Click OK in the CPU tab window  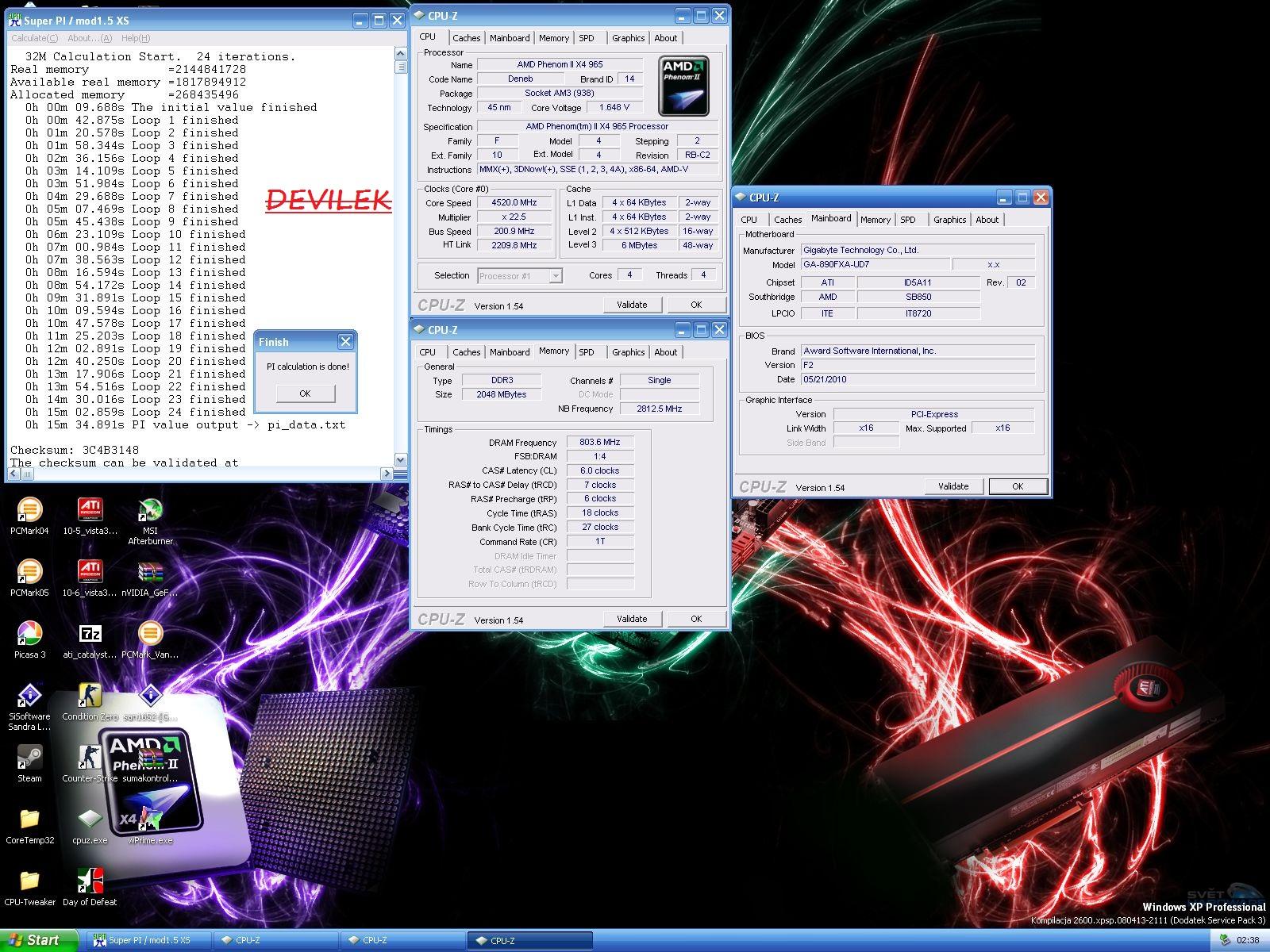(696, 305)
